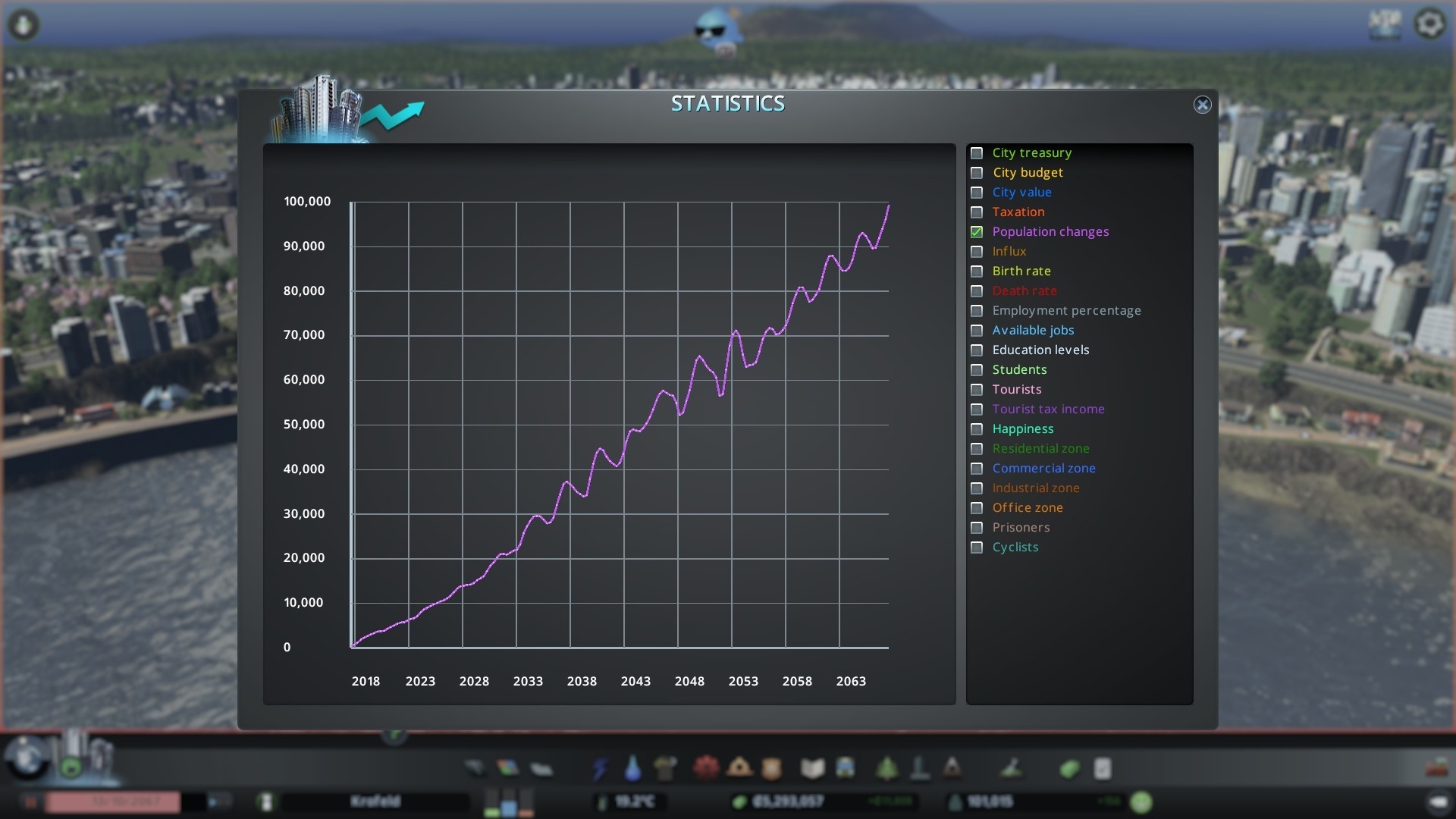Enable the City treasury checkbox
1456x819 pixels.
[x=977, y=153]
